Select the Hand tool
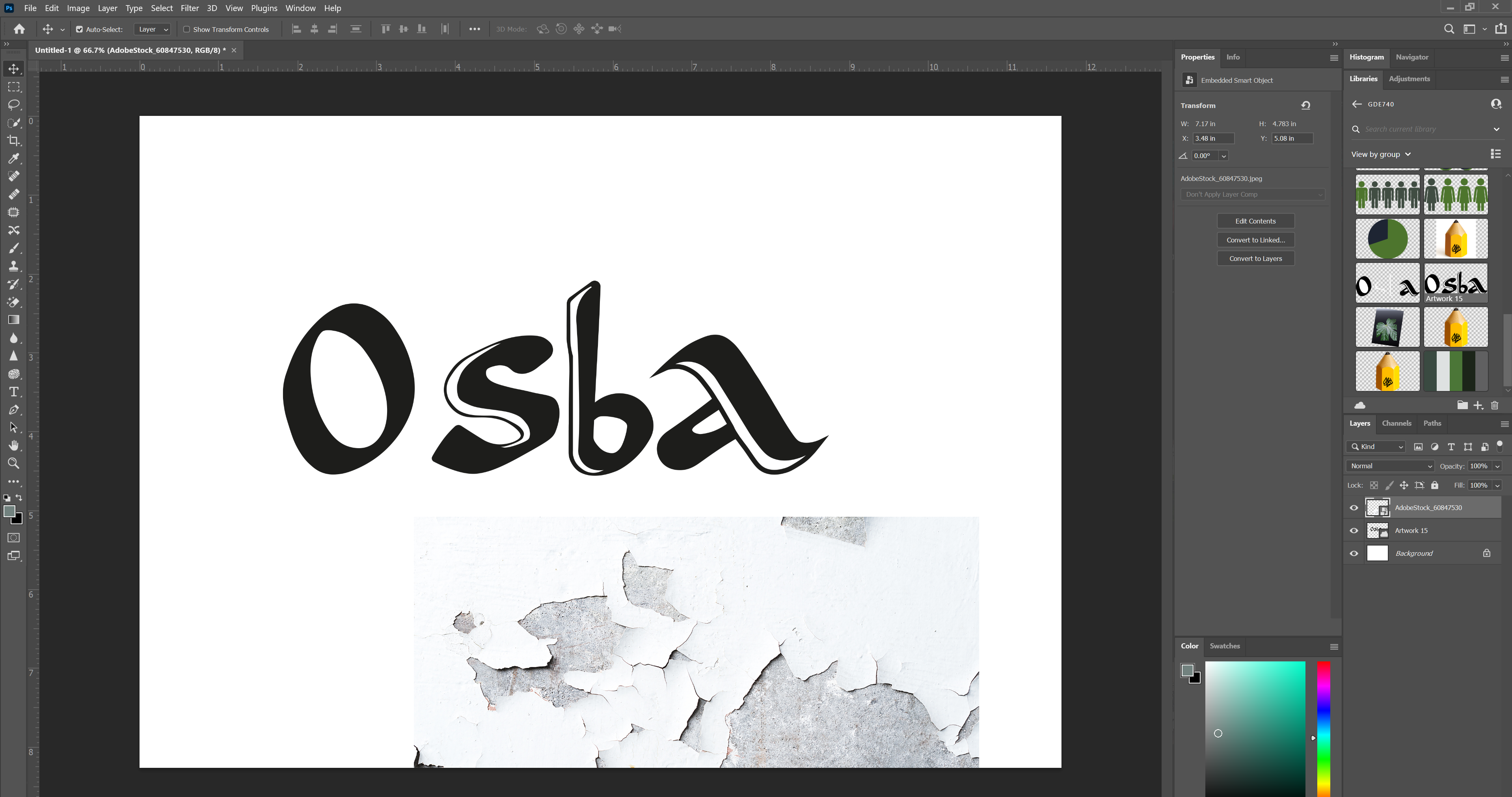Screen dimensions: 1512x797 point(13,445)
